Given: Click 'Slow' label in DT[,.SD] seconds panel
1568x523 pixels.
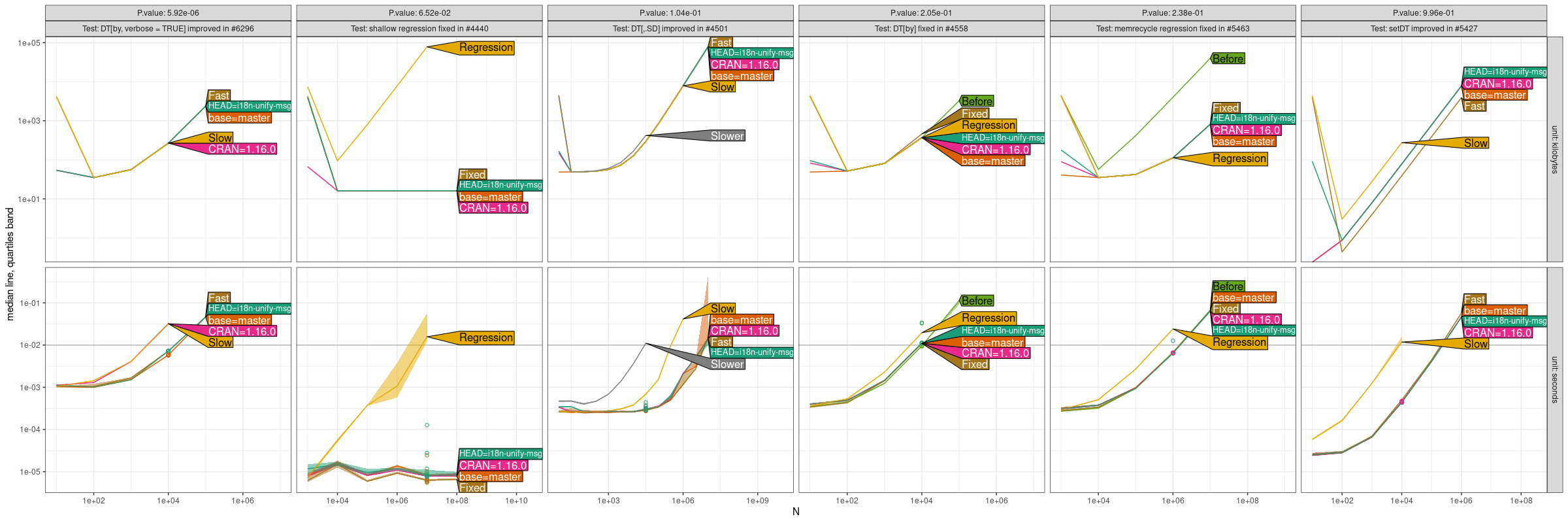Looking at the screenshot, I should tap(723, 309).
